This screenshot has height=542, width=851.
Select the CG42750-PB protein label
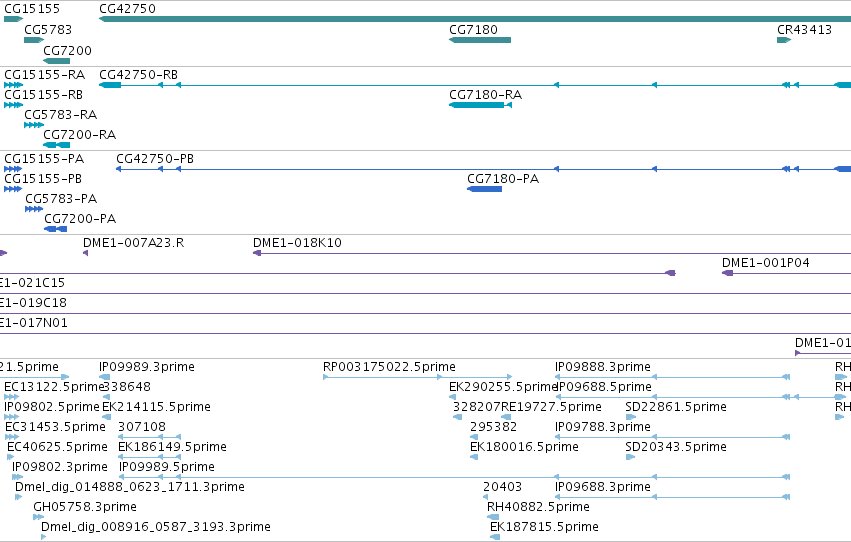click(x=155, y=158)
